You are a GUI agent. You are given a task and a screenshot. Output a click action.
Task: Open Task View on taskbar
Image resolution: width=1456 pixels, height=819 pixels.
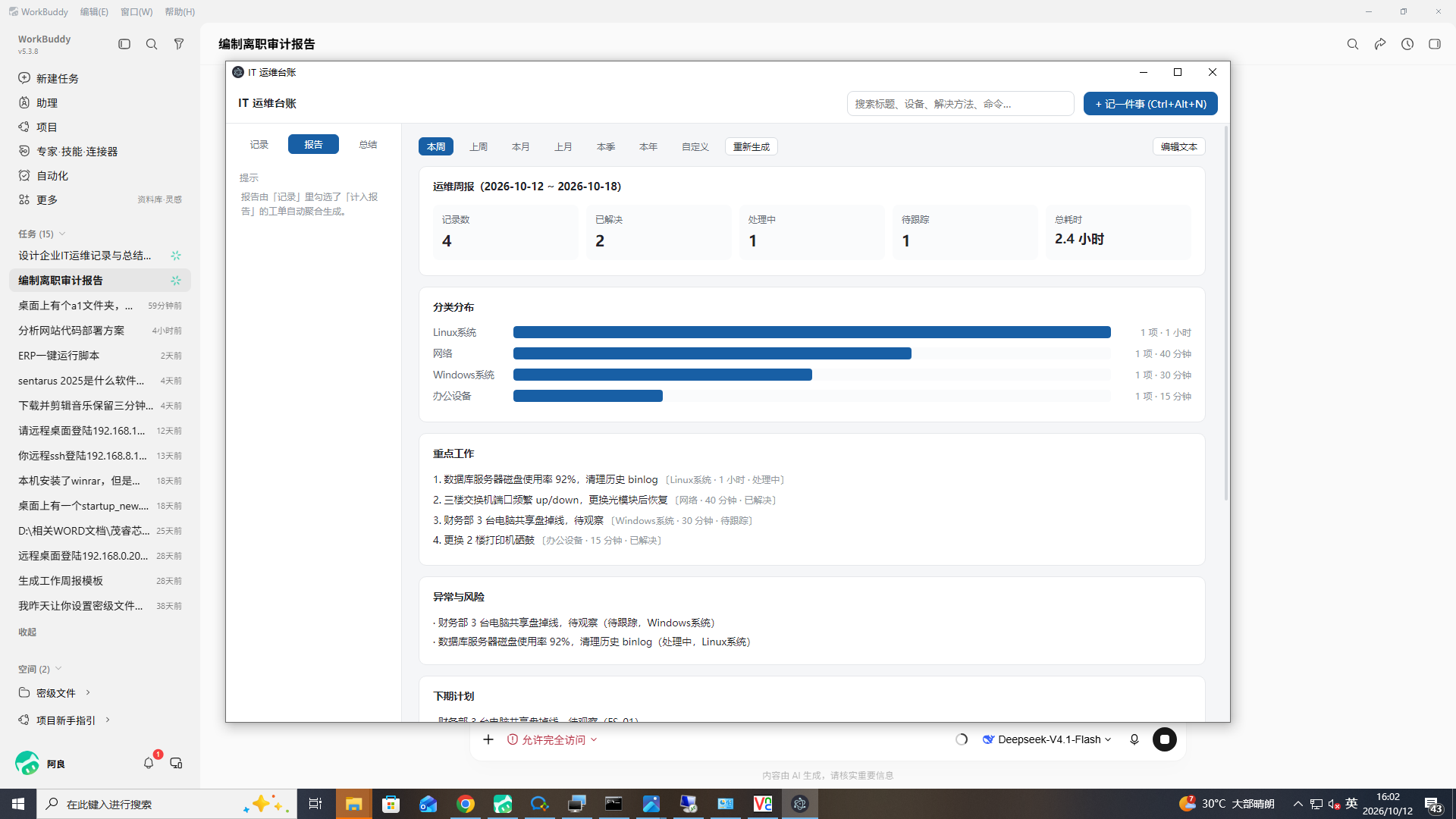(x=315, y=804)
